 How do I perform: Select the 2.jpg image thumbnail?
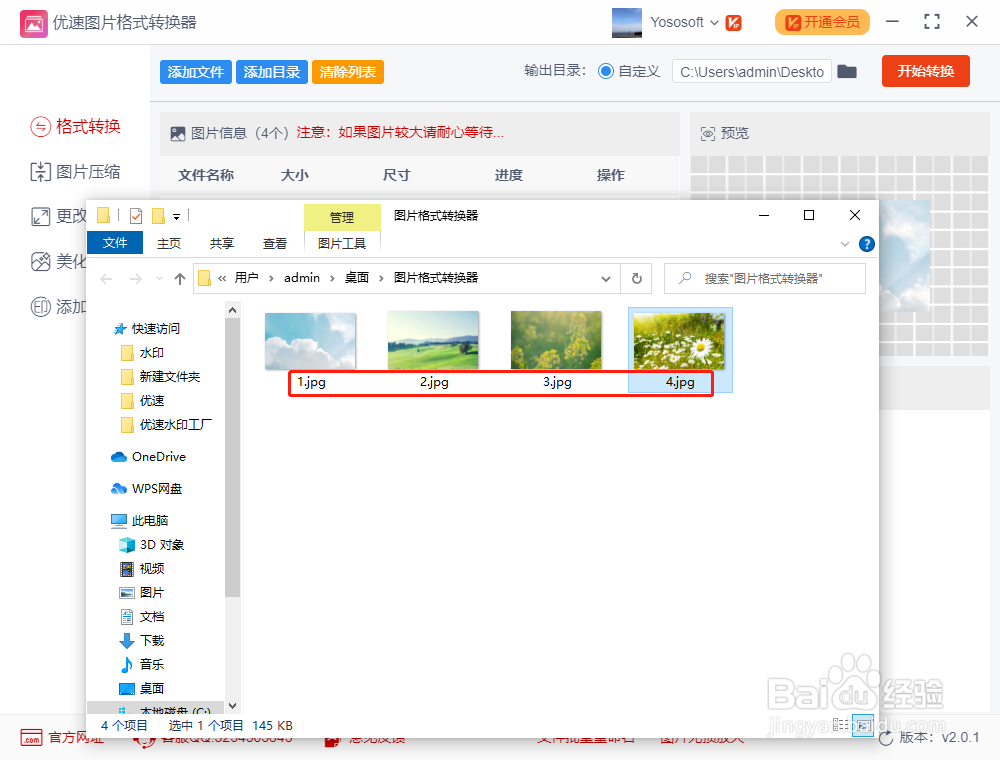[433, 340]
